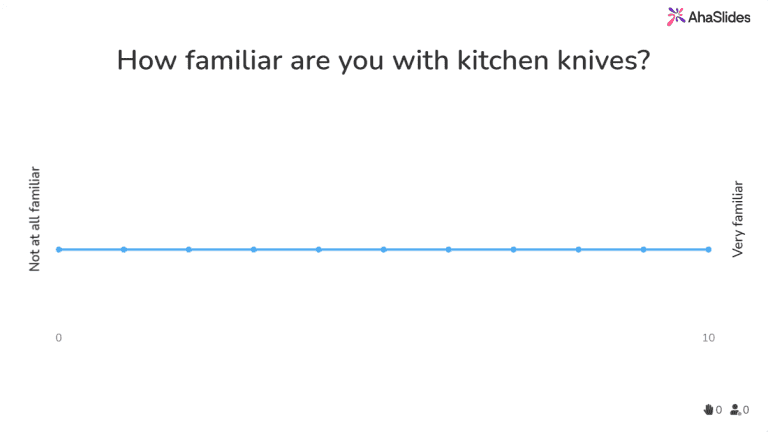The height and width of the screenshot is (432, 768).
Task: Select the second point on the scale
Action: pyautogui.click(x=124, y=249)
